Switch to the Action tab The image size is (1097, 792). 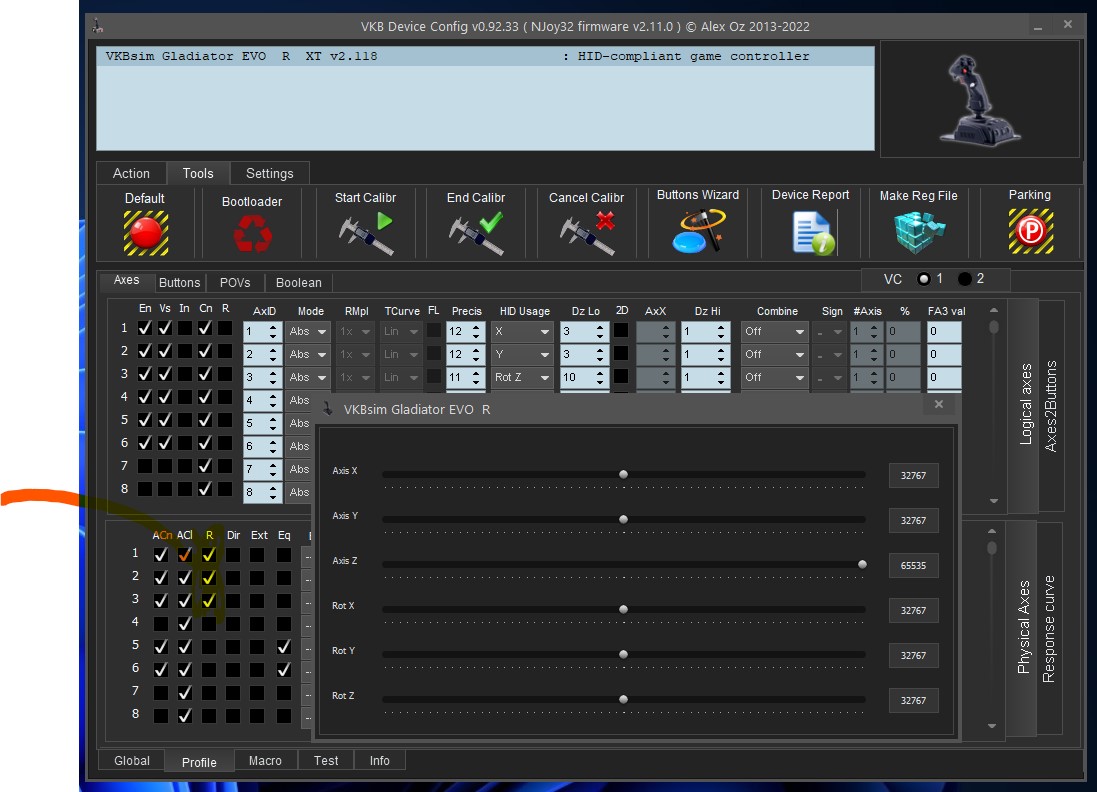coord(132,174)
